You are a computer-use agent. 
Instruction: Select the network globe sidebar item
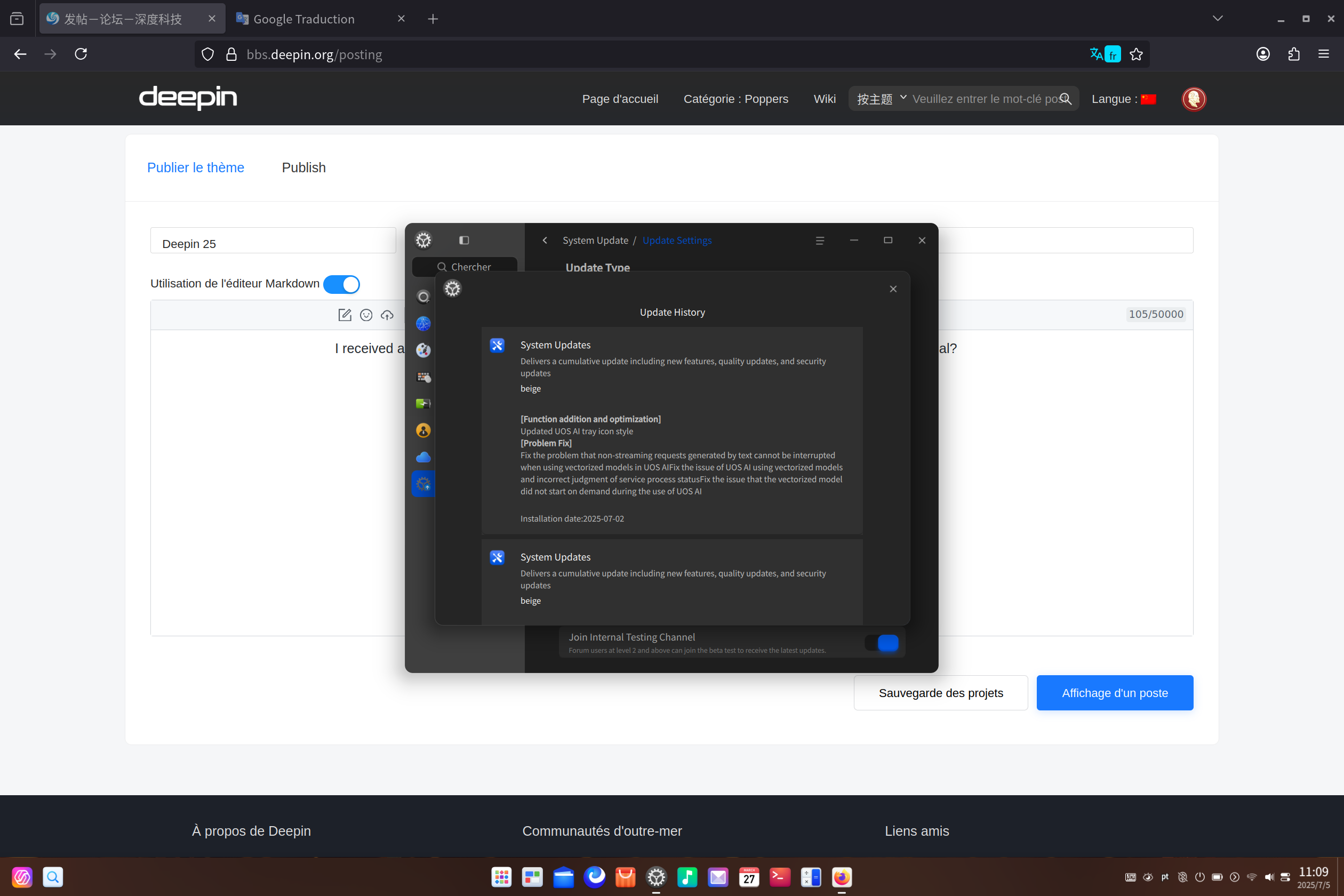click(x=423, y=323)
